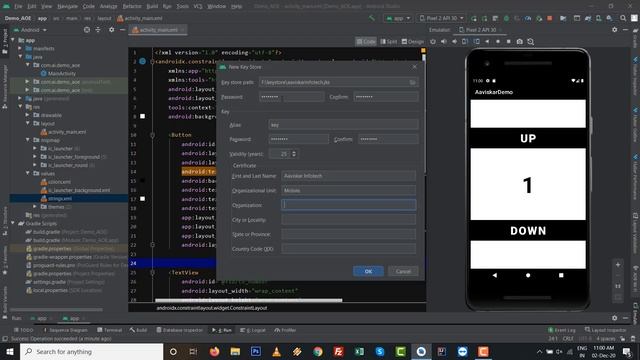The height and width of the screenshot is (360, 640).
Task: Open Emulator panel gear settings
Action: [x=615, y=30]
